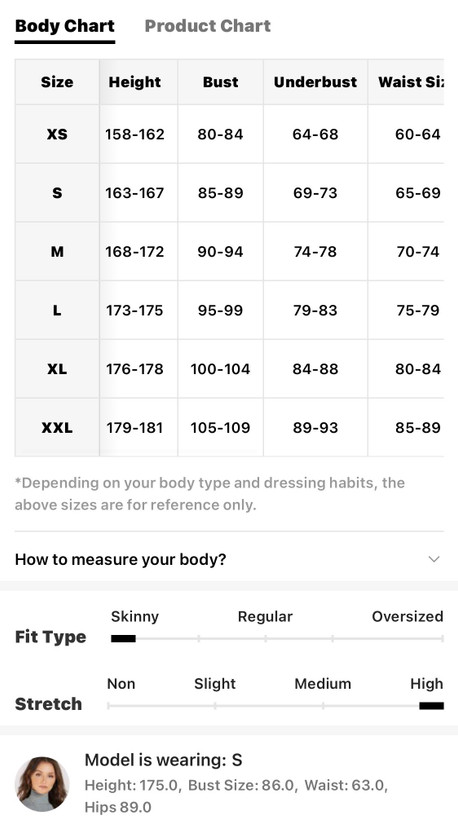Click the Bust column header
This screenshot has height=820, width=458.
point(220,82)
